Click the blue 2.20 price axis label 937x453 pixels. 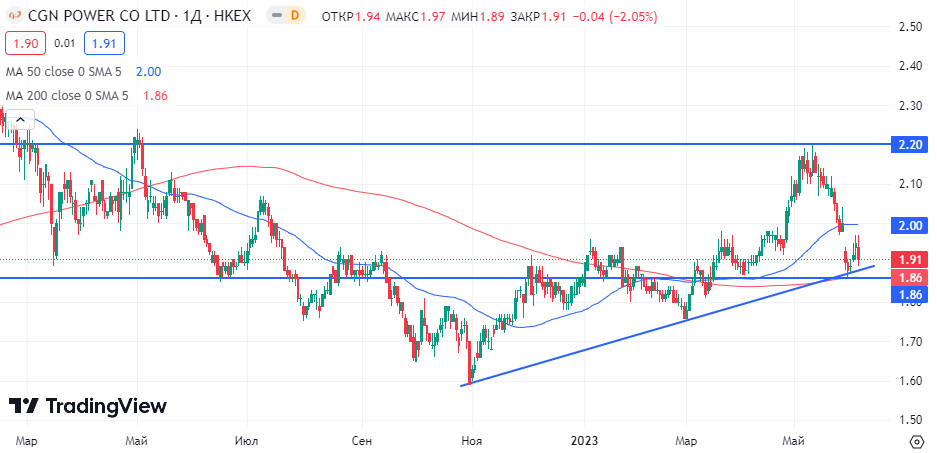tap(909, 144)
